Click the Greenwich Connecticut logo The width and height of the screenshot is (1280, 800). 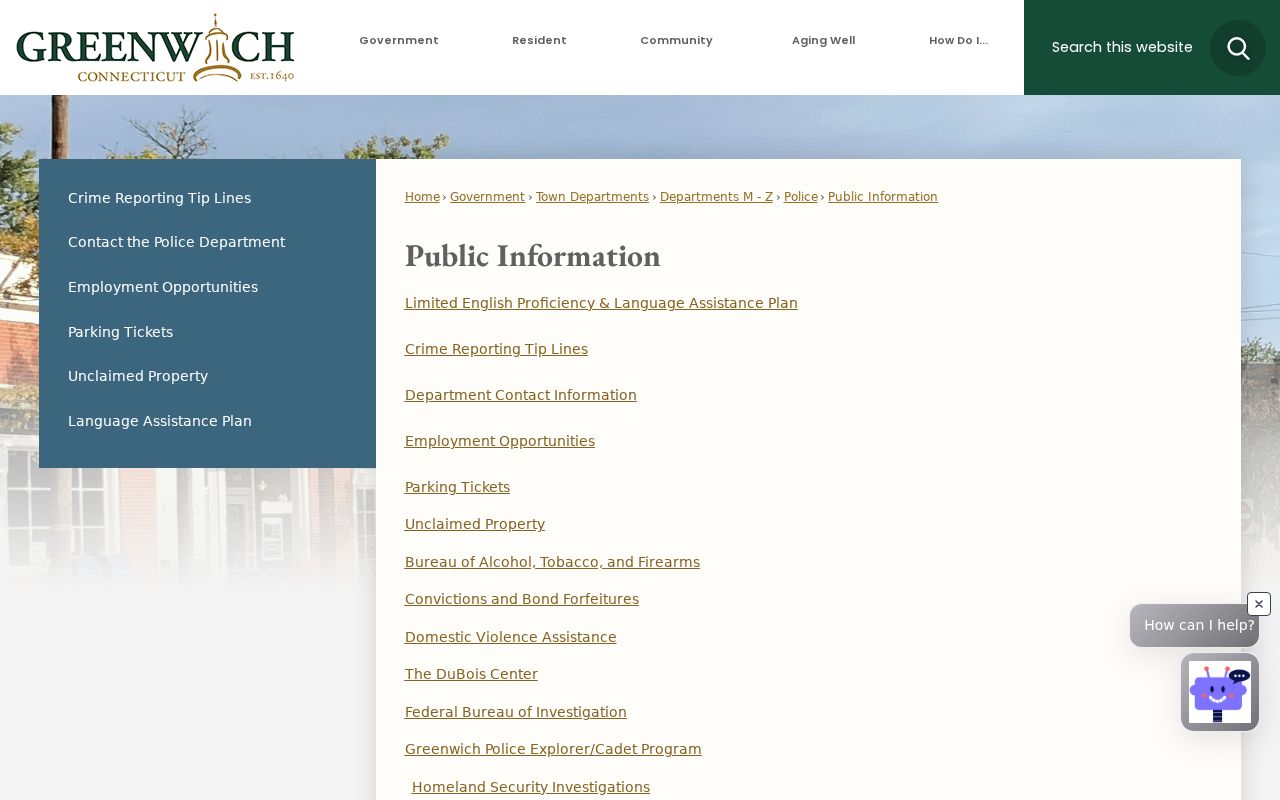click(x=155, y=48)
